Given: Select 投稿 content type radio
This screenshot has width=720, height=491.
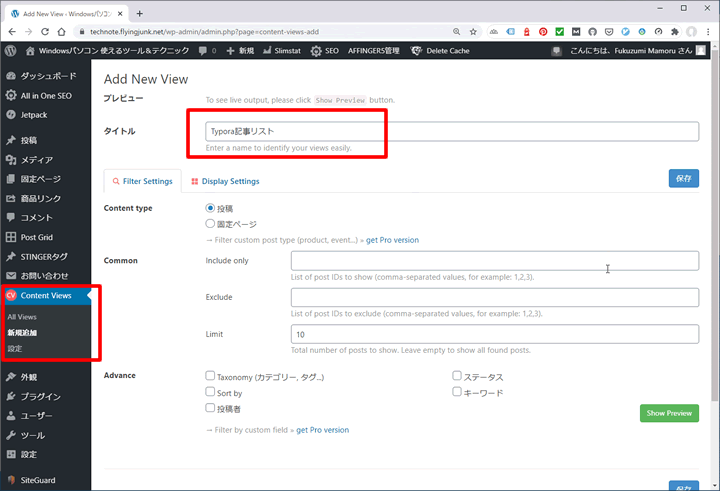Looking at the screenshot, I should click(210, 208).
